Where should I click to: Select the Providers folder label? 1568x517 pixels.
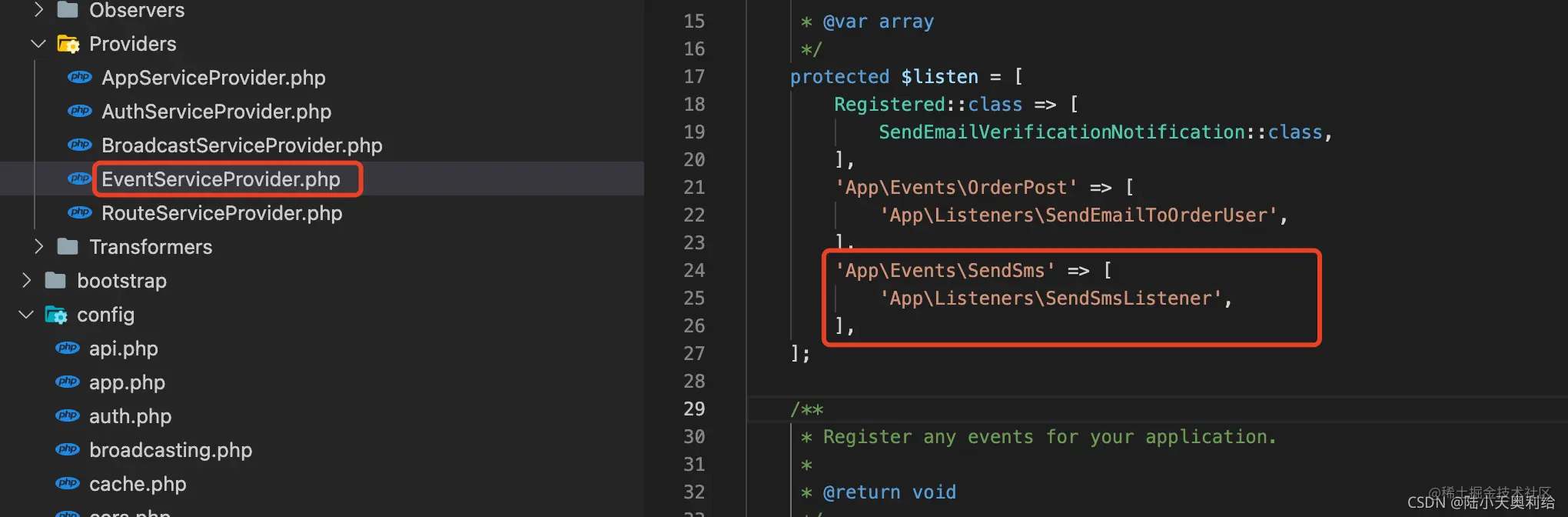point(133,44)
